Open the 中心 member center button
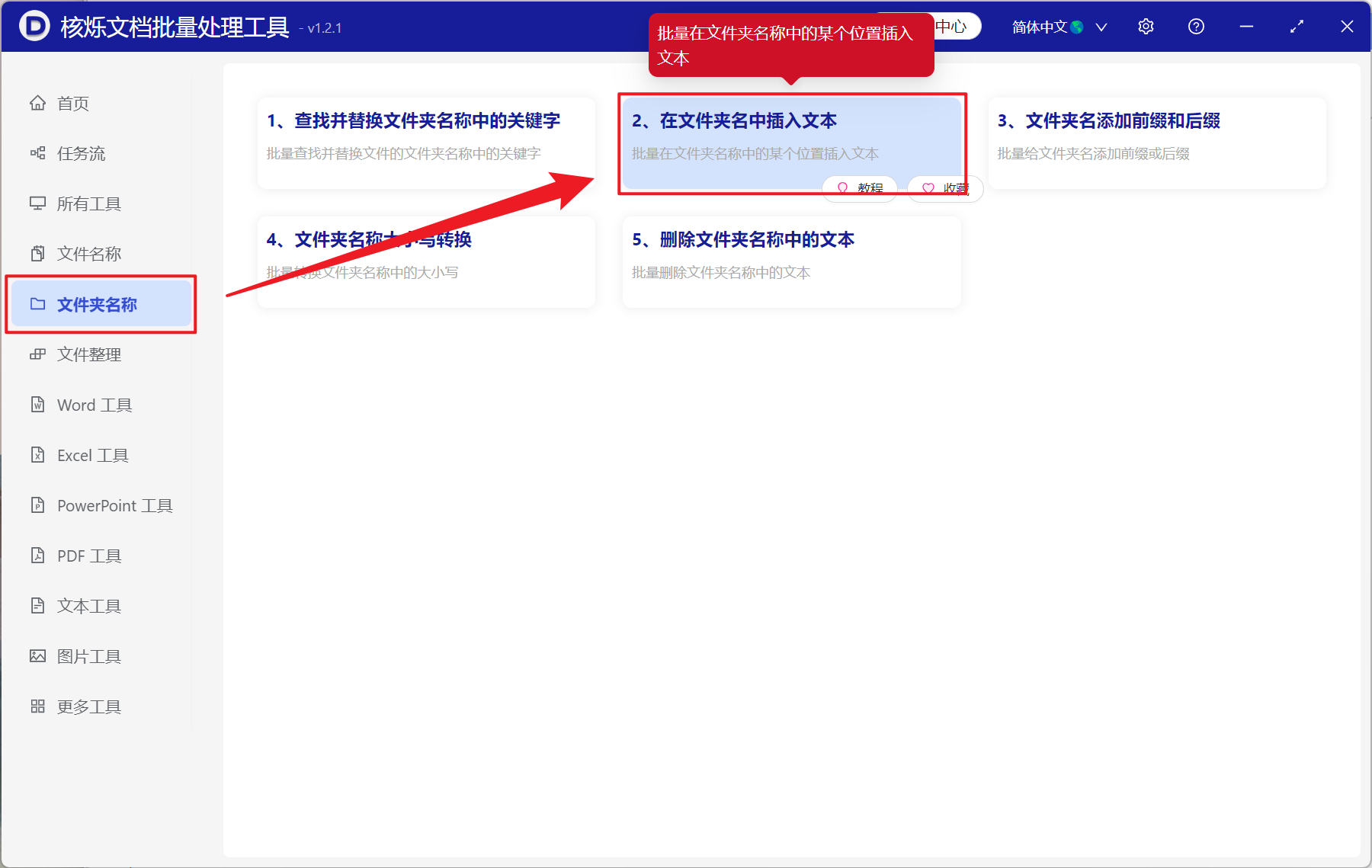The image size is (1372, 868). pyautogui.click(x=949, y=25)
